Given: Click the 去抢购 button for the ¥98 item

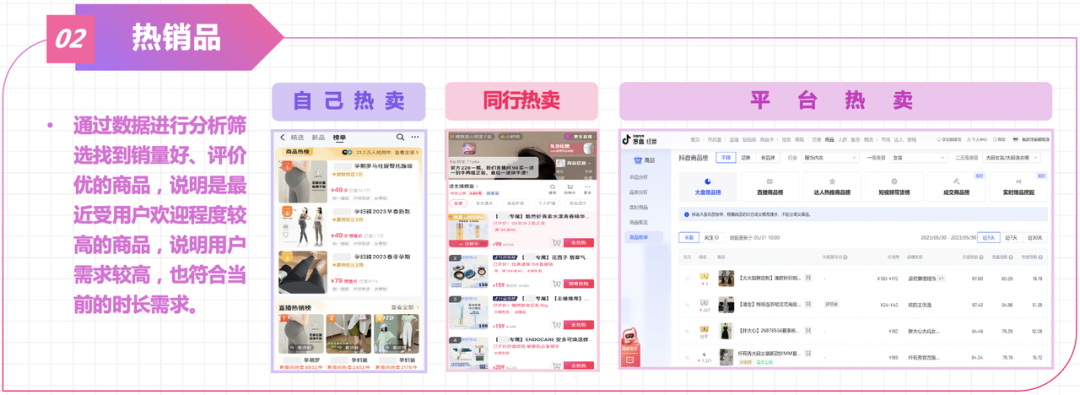Looking at the screenshot, I should [x=579, y=243].
